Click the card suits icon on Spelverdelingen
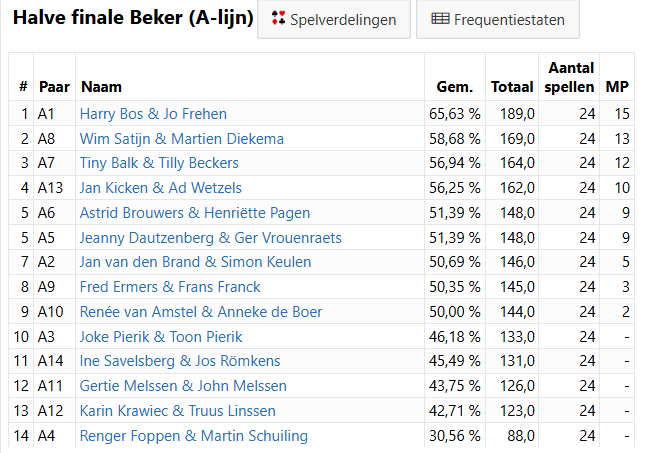Viewport: 648px width, 453px height. pos(279,19)
